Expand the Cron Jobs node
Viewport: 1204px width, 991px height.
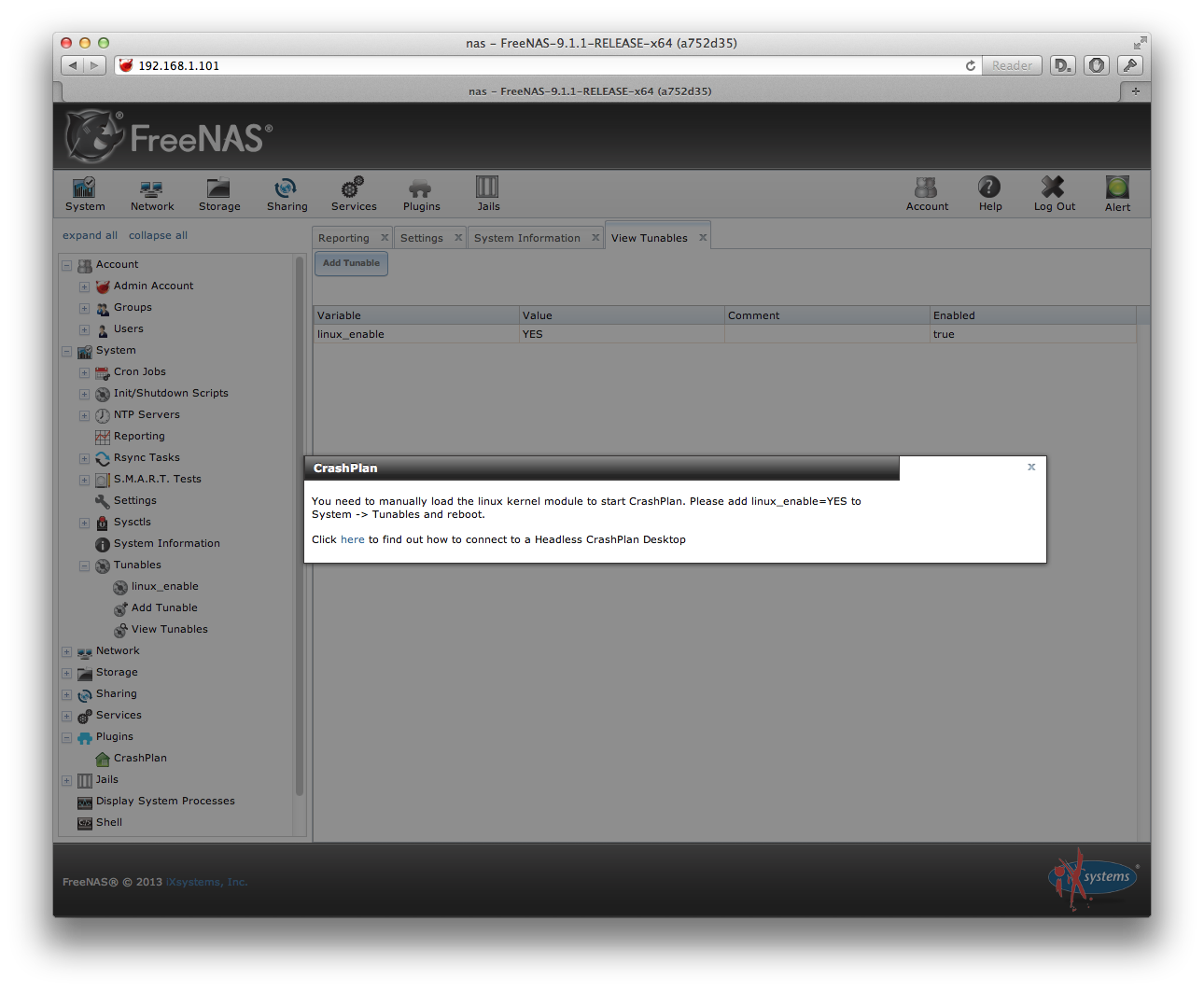84,372
